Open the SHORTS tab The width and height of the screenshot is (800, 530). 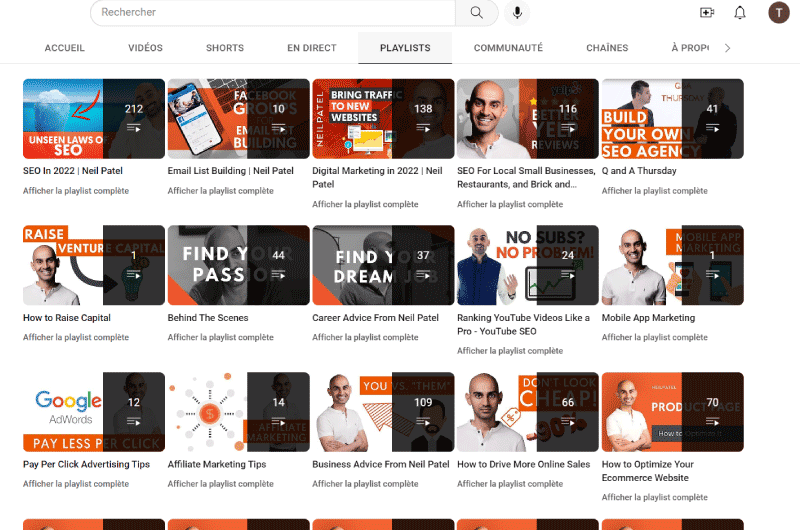click(x=225, y=48)
